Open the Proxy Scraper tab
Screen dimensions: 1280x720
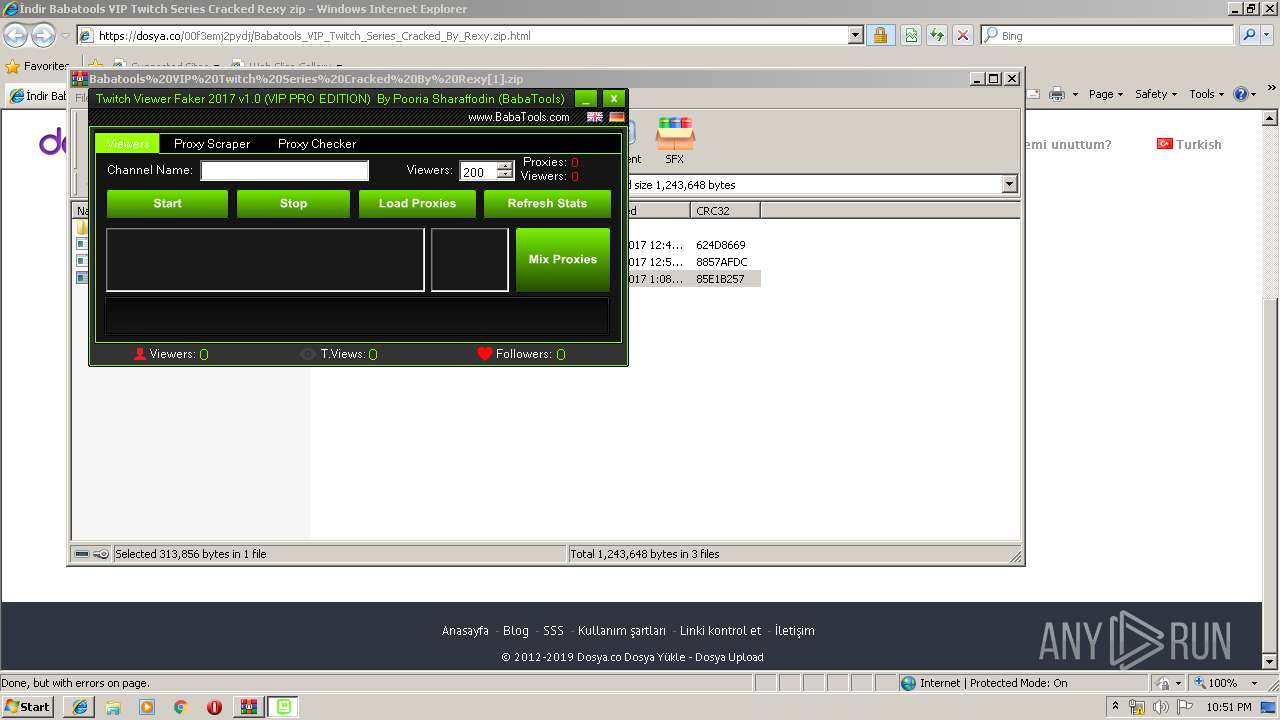pos(212,144)
